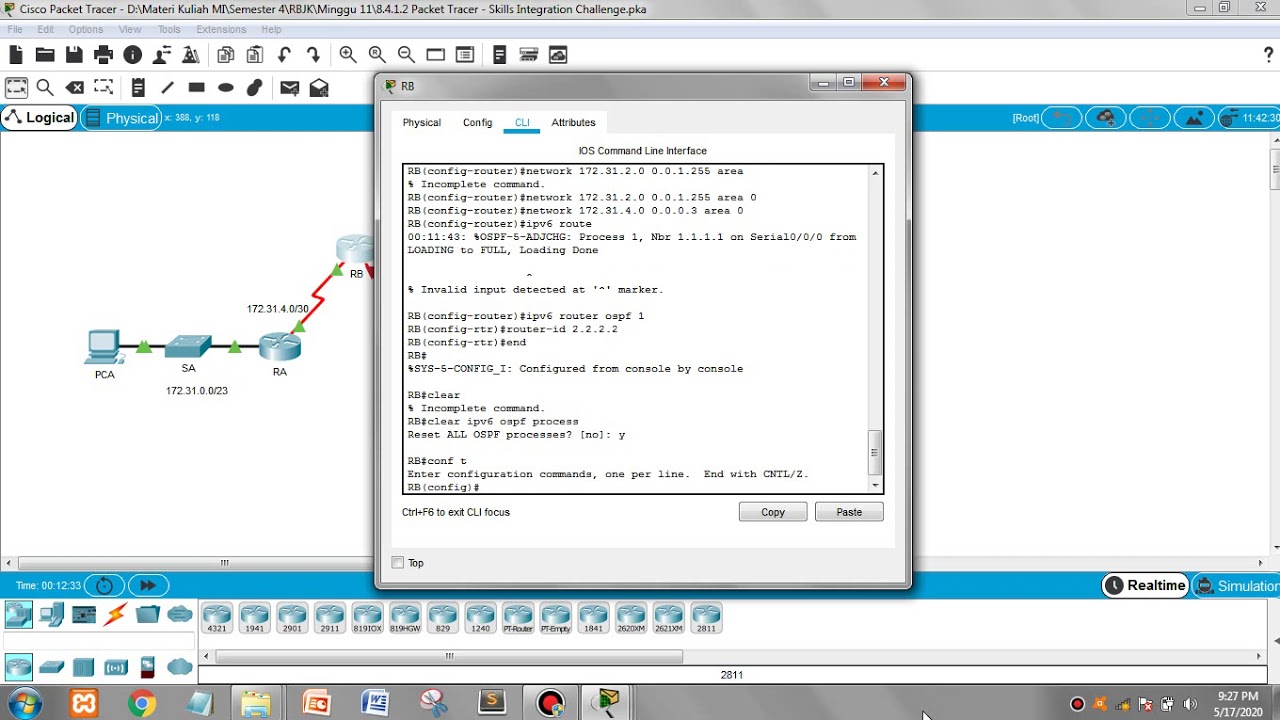Click the Paste button

click(x=849, y=512)
